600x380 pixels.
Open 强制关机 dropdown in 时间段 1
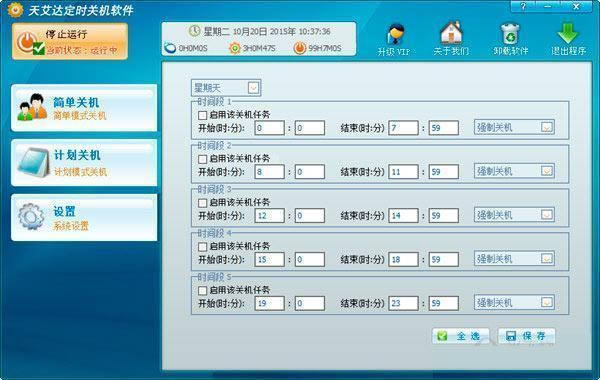coord(514,127)
